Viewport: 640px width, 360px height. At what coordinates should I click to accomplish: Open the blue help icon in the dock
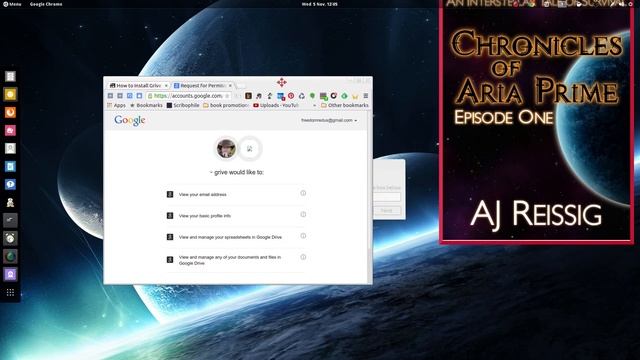(10, 184)
